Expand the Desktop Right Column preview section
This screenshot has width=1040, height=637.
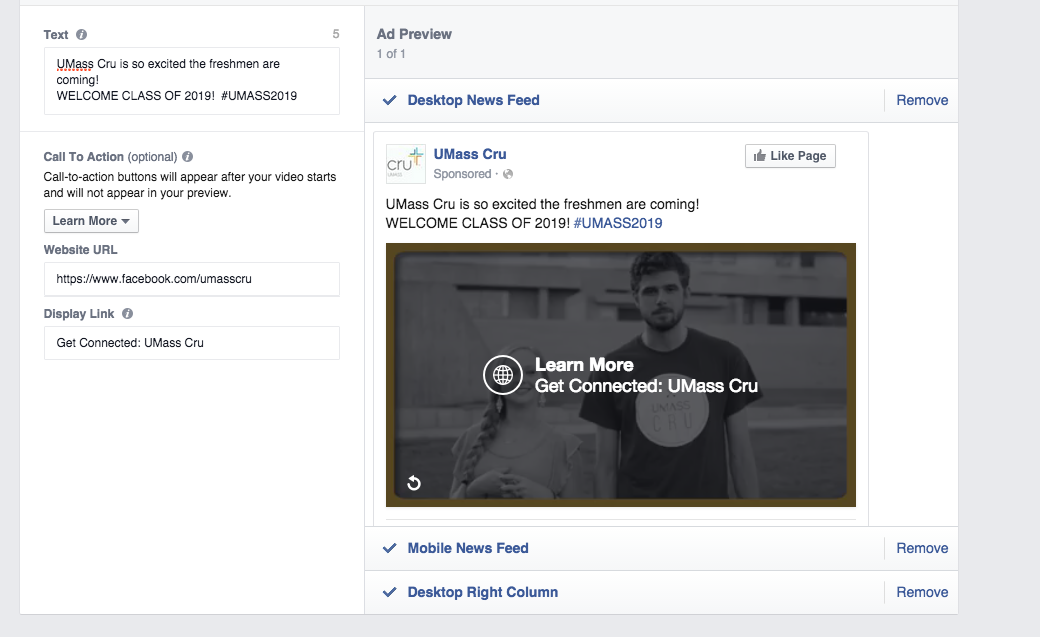tap(482, 592)
